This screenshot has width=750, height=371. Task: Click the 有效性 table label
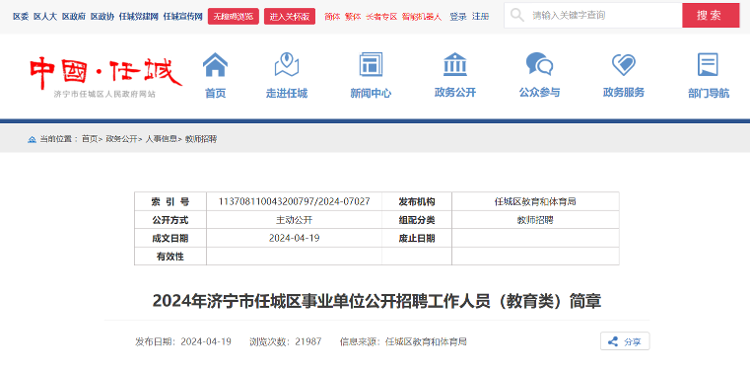coord(170,257)
